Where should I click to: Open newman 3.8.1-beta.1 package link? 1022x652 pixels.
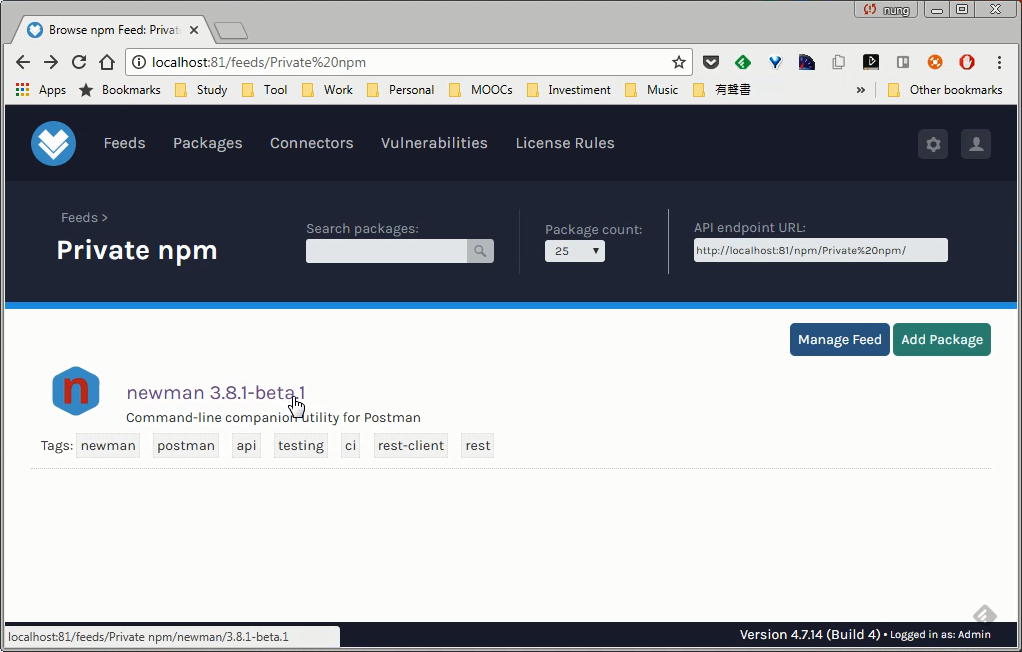[x=216, y=393]
